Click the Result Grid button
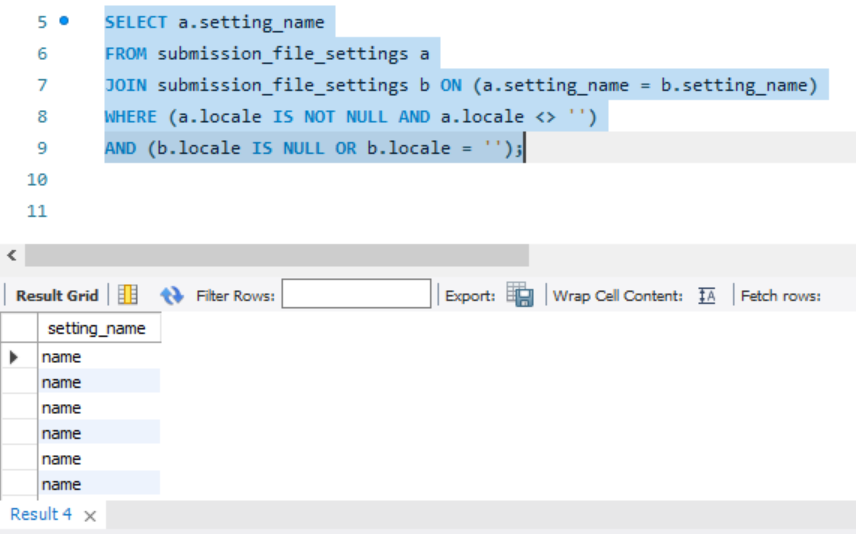 [57, 295]
